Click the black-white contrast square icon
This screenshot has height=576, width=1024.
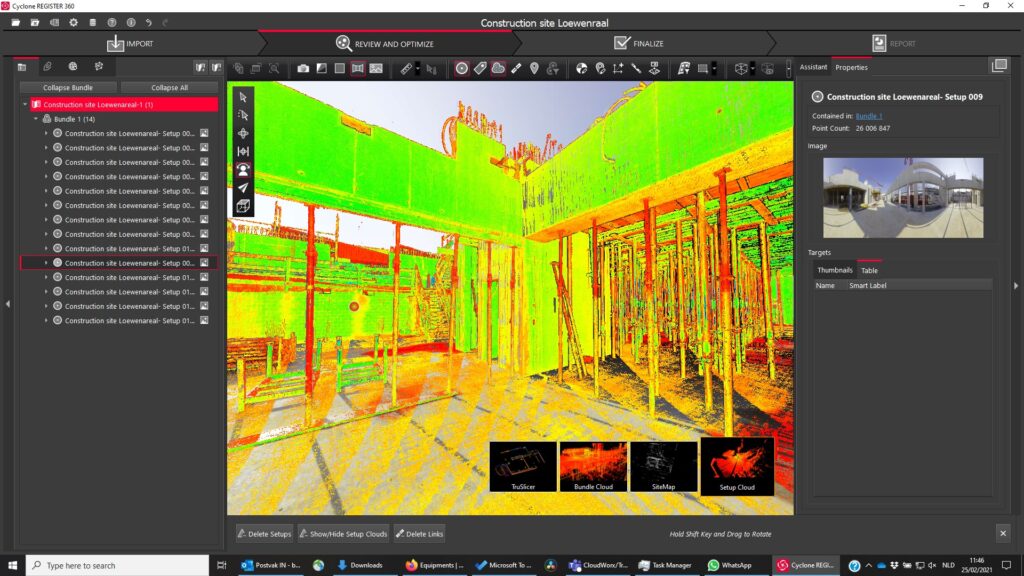point(321,68)
